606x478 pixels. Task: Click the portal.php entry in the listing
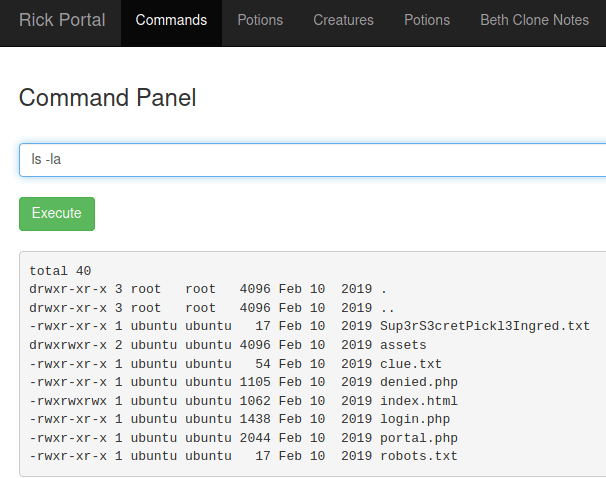tap(418, 438)
